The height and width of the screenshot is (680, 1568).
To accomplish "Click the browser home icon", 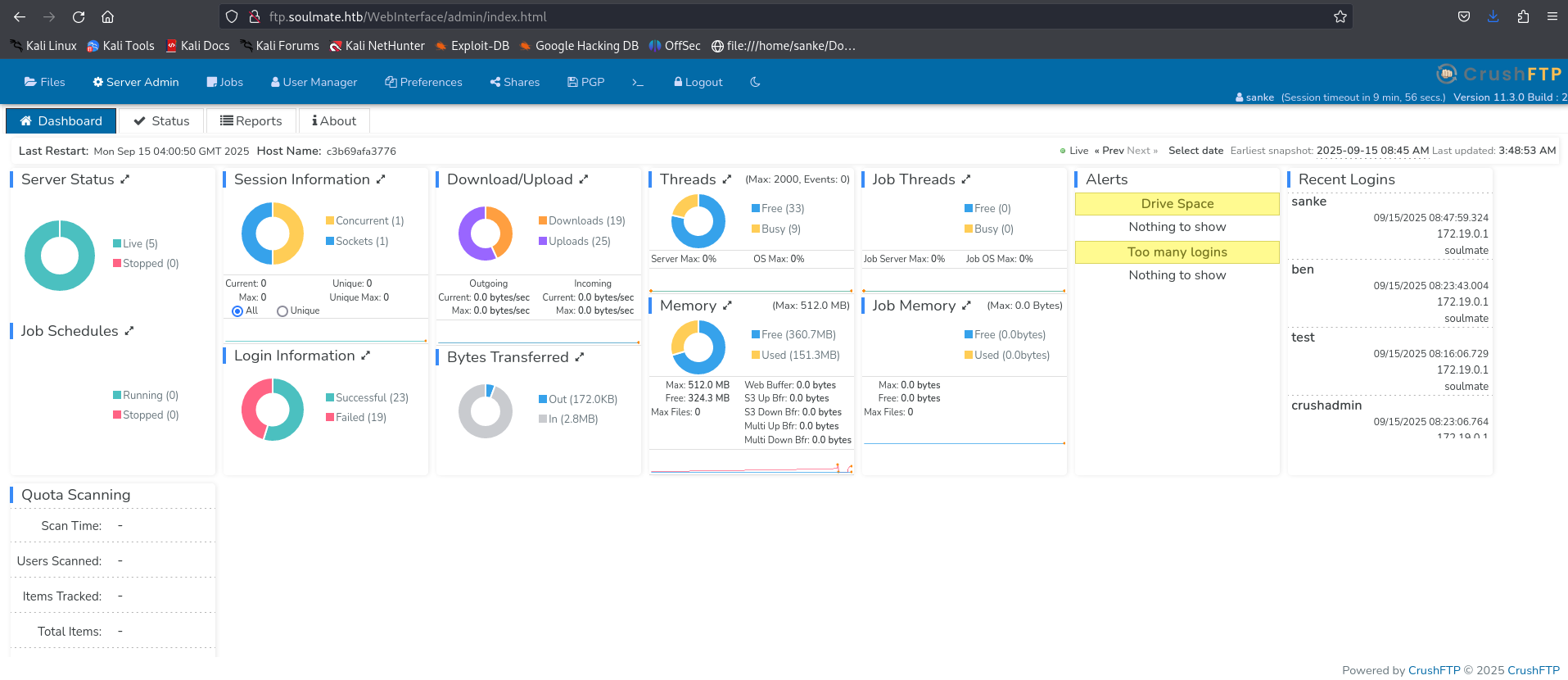I will tap(107, 16).
